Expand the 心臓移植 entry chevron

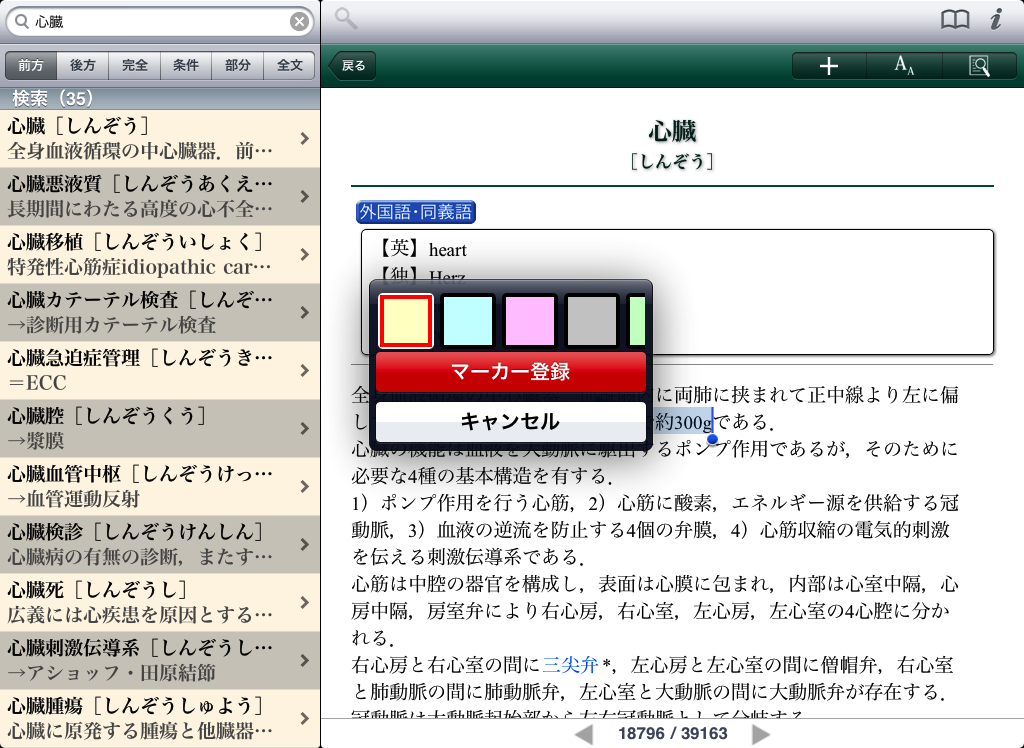tap(304, 255)
